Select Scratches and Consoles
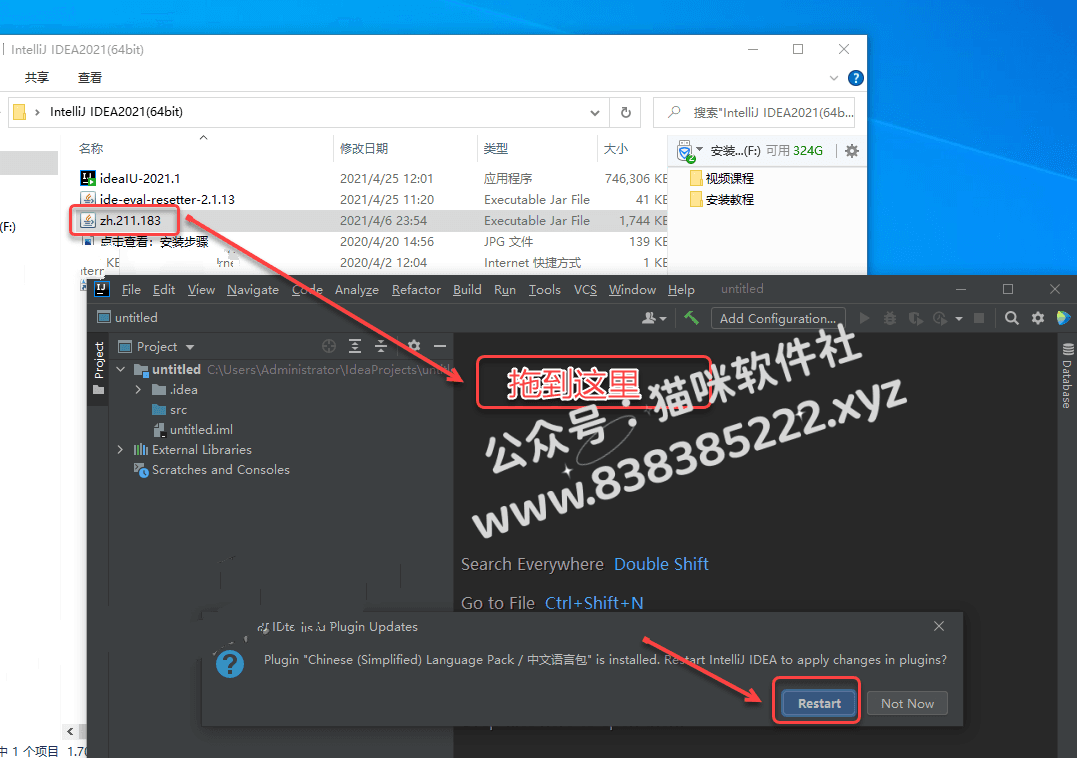 [212, 470]
